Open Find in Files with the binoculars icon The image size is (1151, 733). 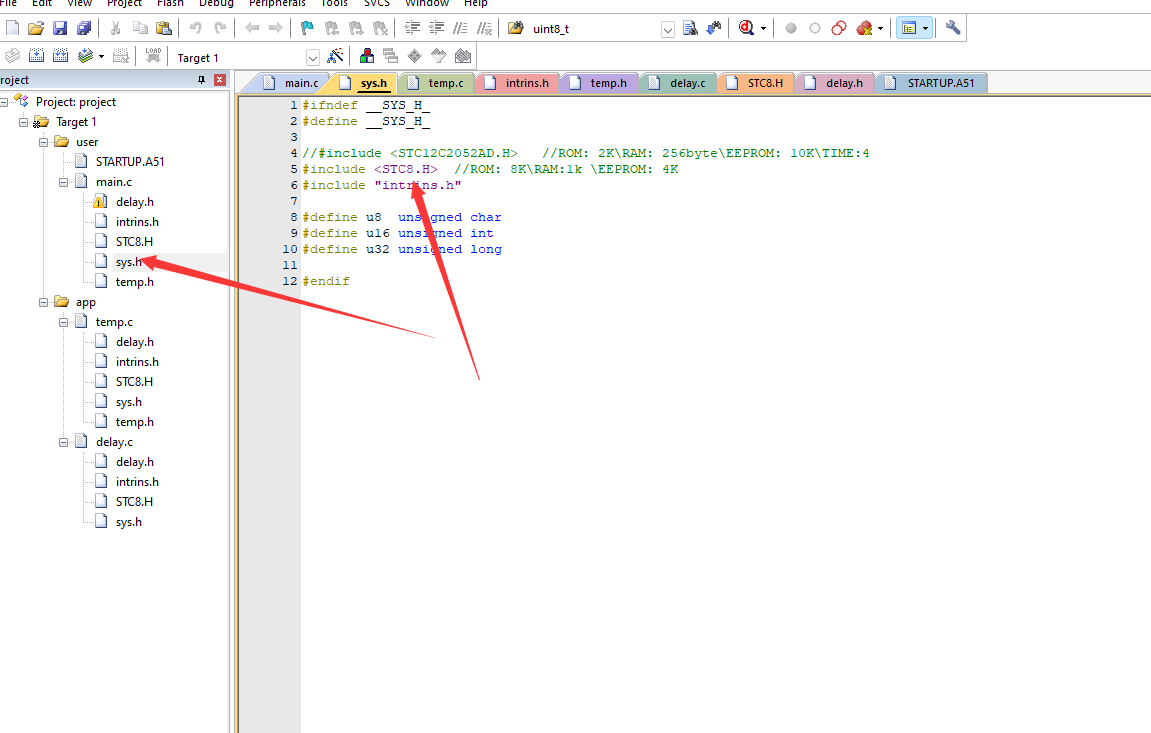[516, 28]
